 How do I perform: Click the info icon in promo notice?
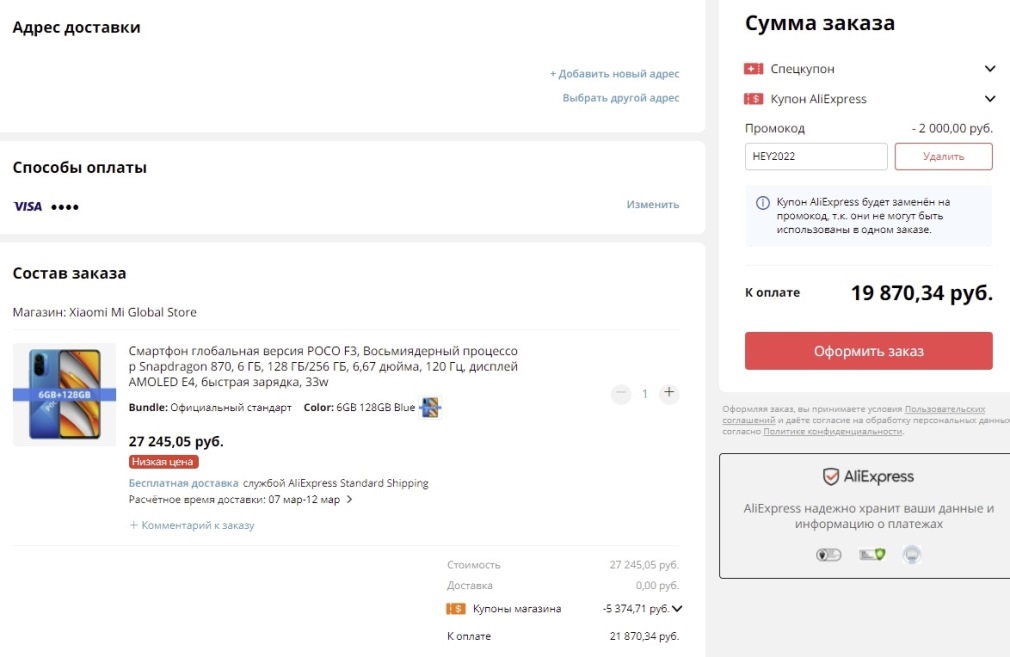(763, 203)
